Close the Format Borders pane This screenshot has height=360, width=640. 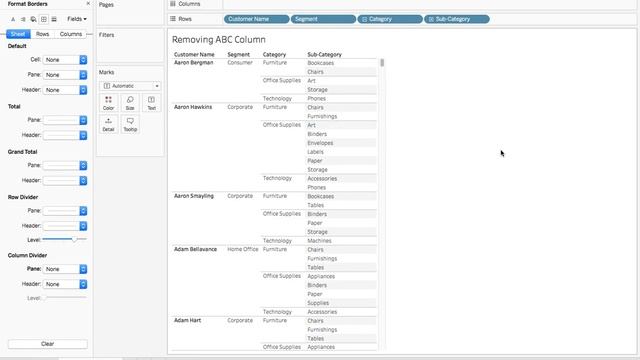(x=88, y=4)
